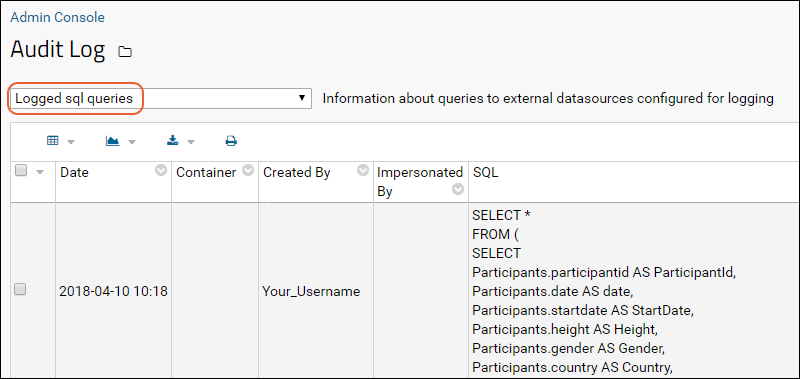Click the SQL column header
Viewport: 800px width, 379px height.
(485, 172)
